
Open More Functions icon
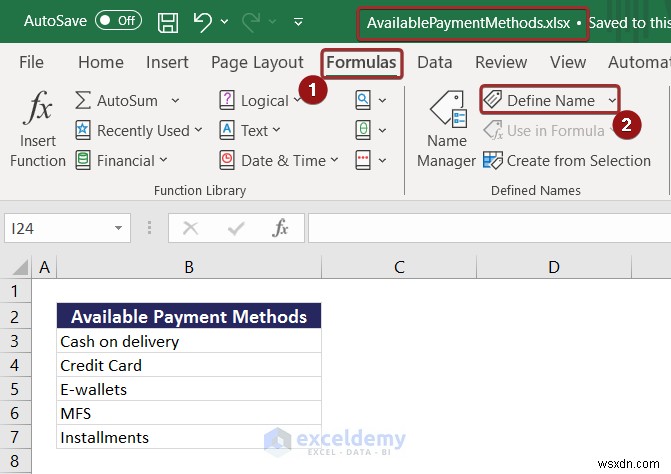(x=363, y=160)
